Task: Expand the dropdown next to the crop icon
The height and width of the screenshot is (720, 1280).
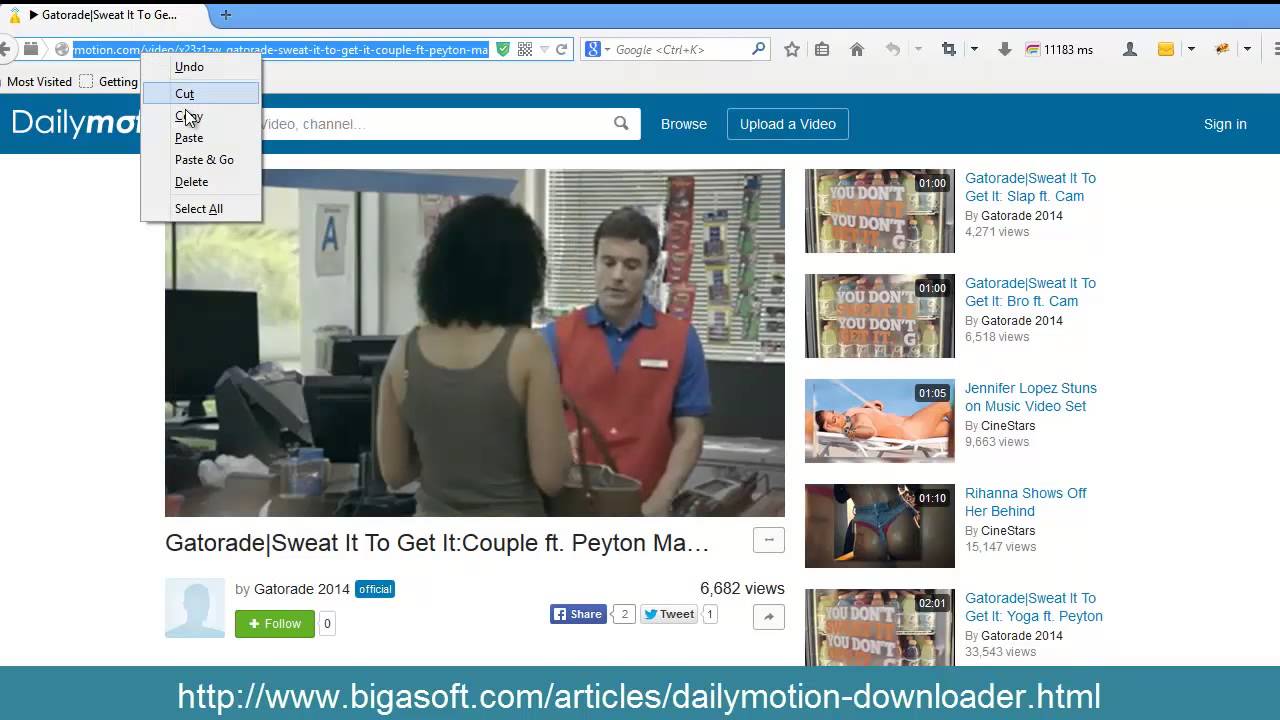Action: 974,49
